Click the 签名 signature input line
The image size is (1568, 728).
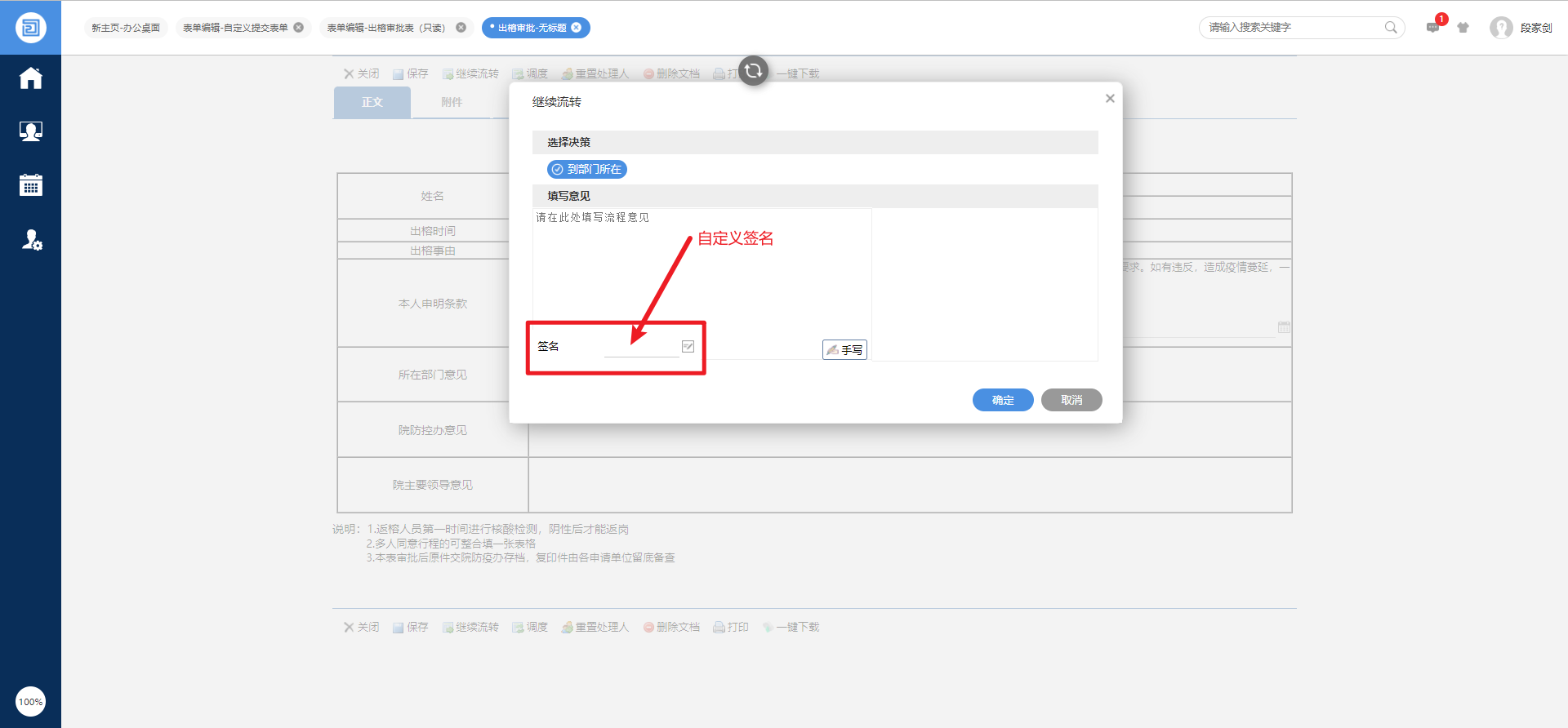(x=642, y=348)
